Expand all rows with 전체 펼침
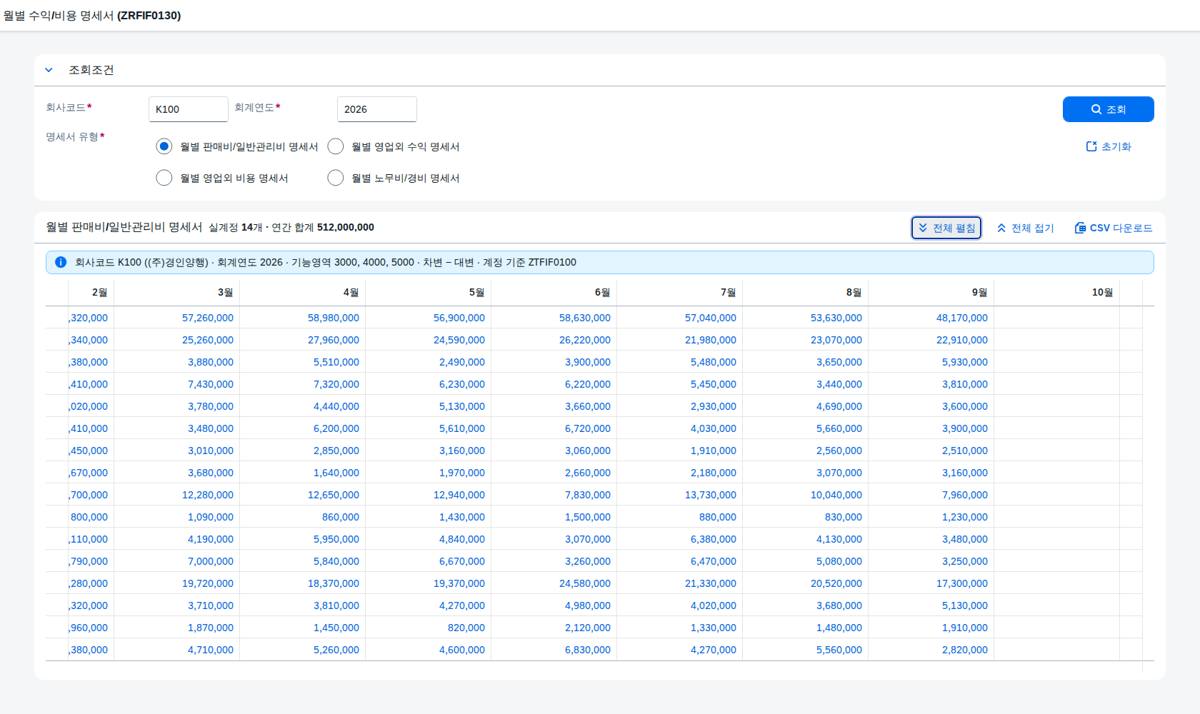Screen dimensions: 1200x714 click(946, 228)
